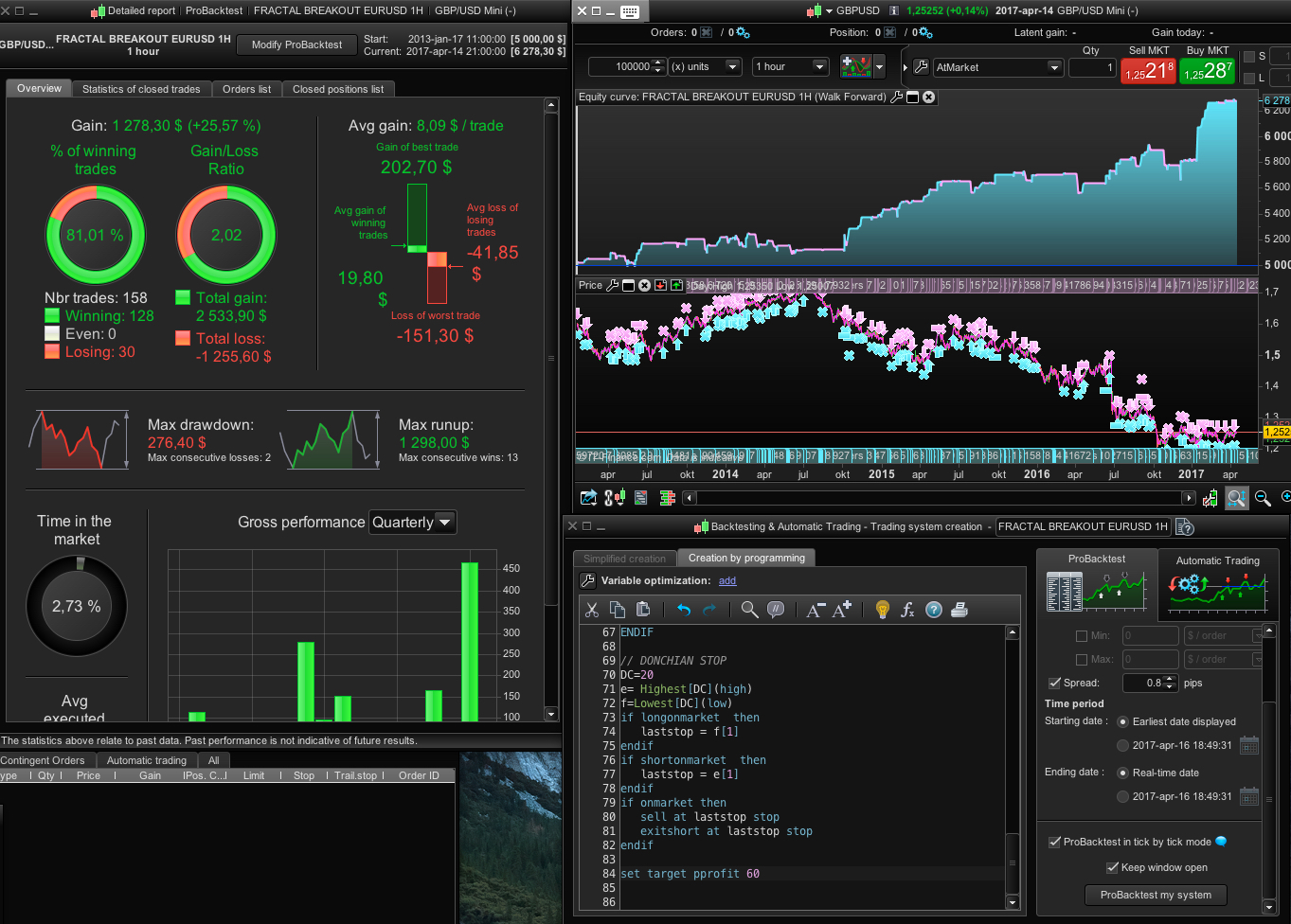1291x924 pixels.
Task: Toggle comment with speech bubble icon
Action: point(776,610)
